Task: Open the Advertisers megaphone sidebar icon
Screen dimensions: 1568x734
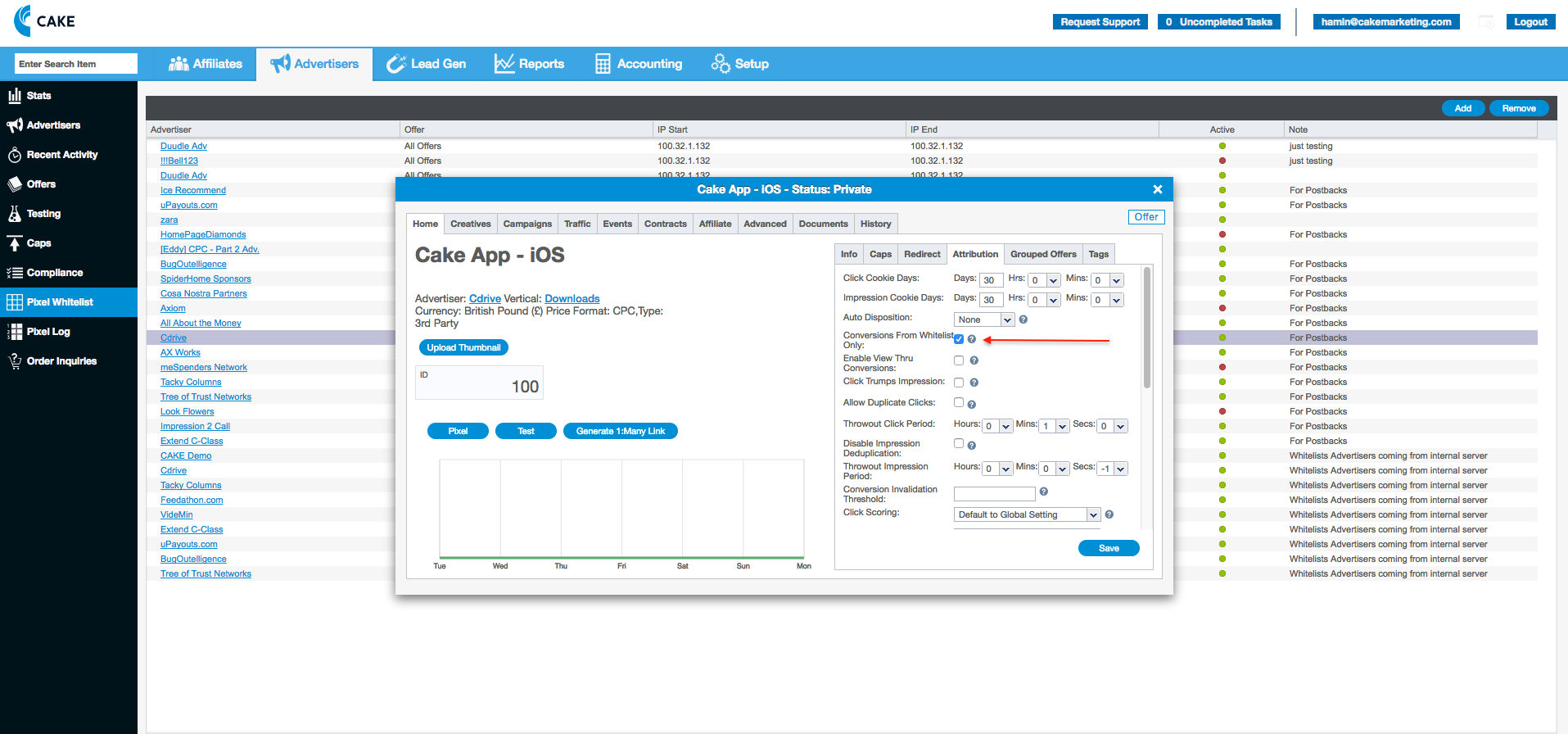Action: click(15, 125)
